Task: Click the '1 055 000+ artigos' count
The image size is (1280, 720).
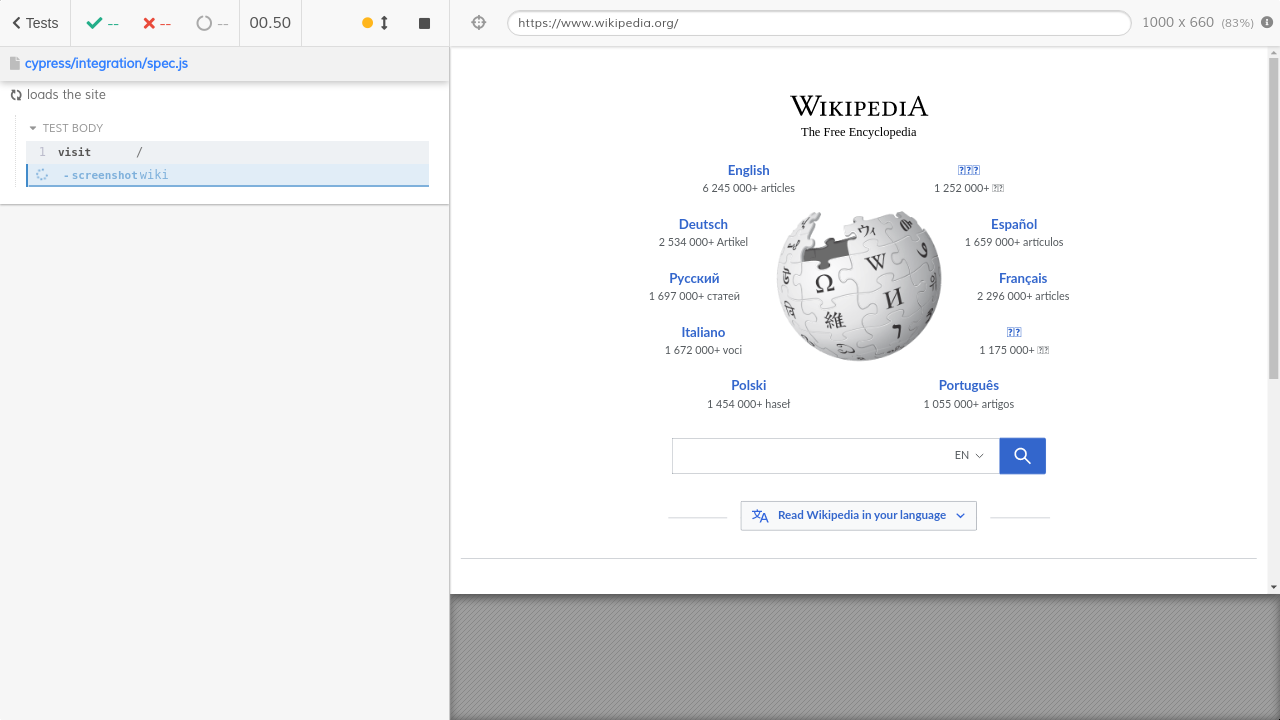Action: (969, 404)
